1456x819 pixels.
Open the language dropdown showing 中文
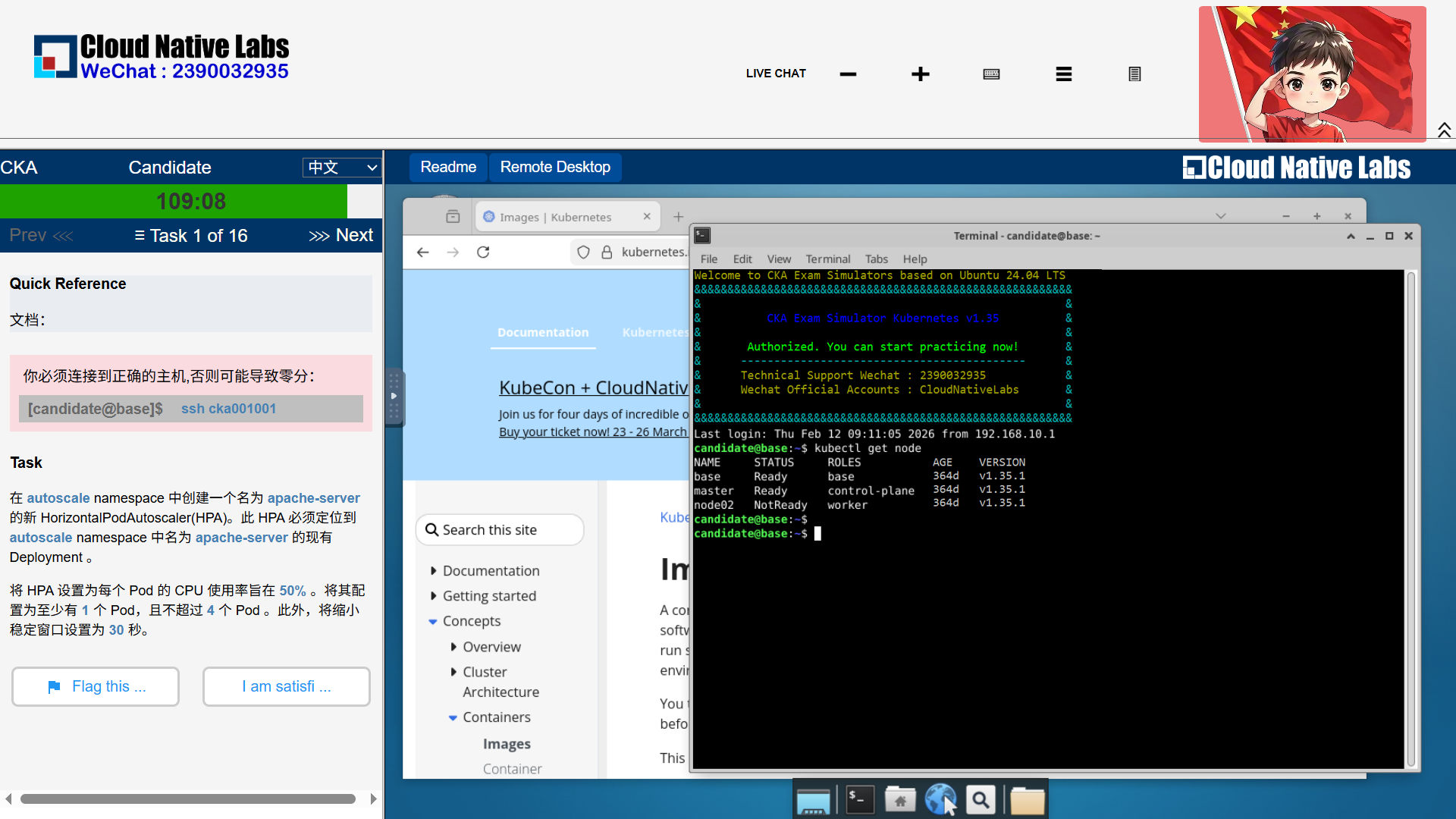pos(341,168)
